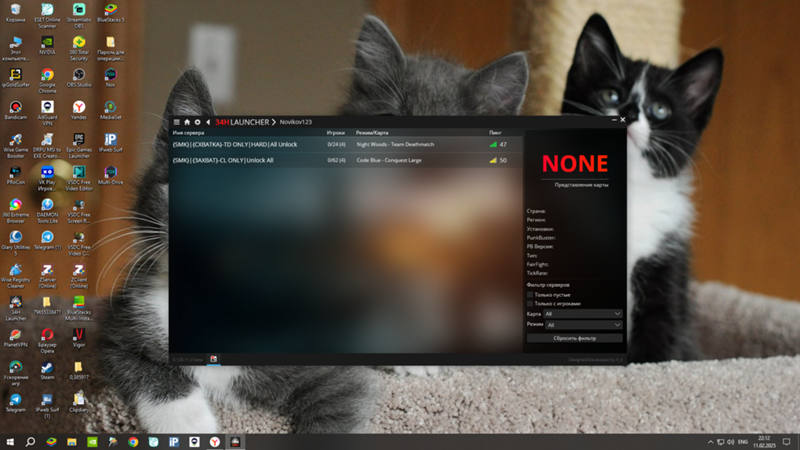Click the home icon in launcher header
The width and height of the screenshot is (800, 450).
tap(187, 122)
